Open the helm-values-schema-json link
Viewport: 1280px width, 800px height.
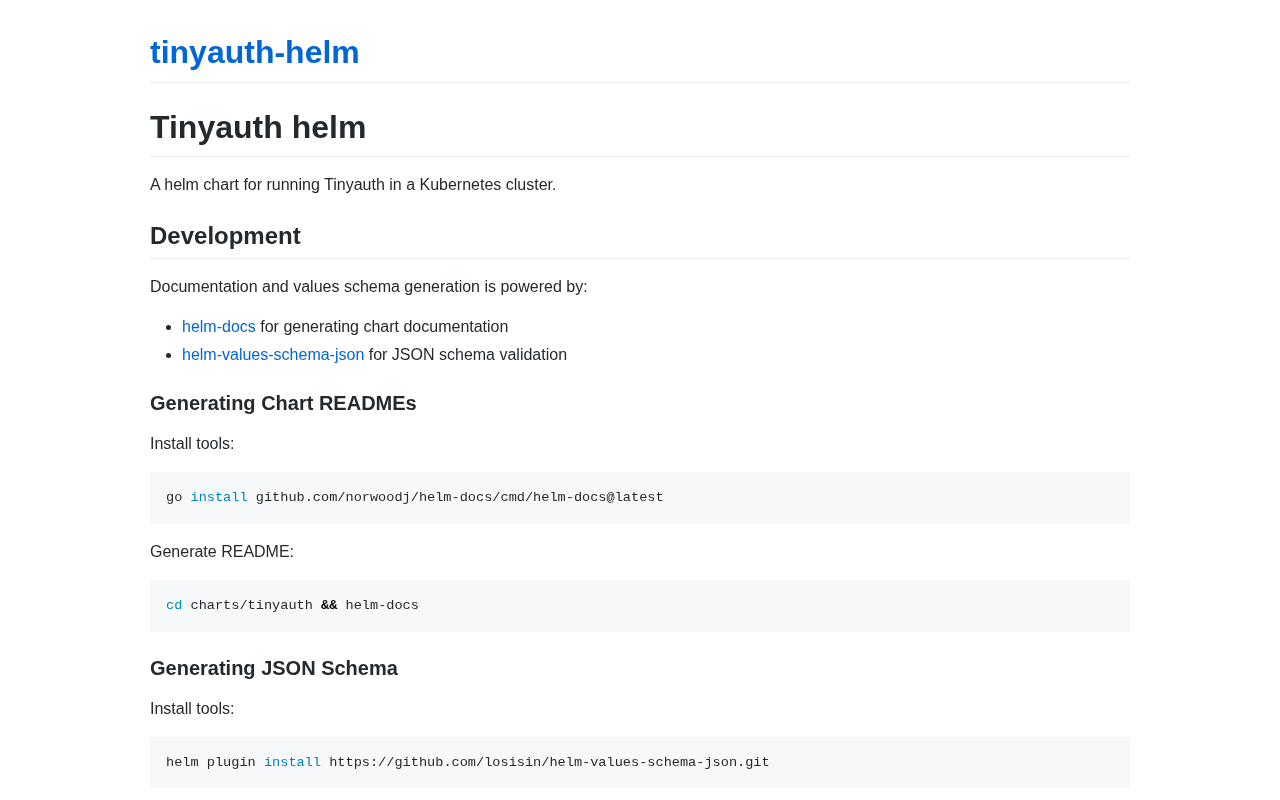coord(273,355)
